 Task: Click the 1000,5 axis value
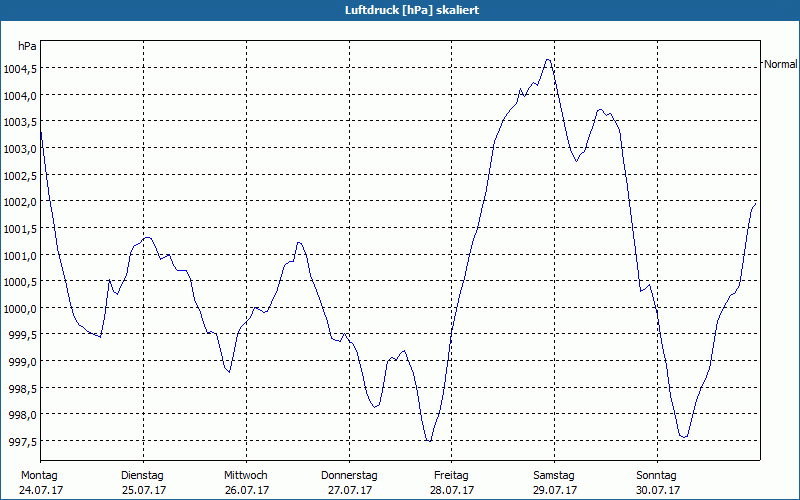click(20, 282)
